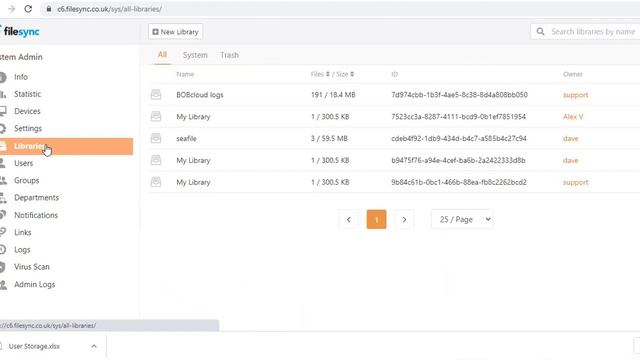Viewport: 640px width, 360px height.
Task: Open Info in the sidebar
Action: coord(21,77)
